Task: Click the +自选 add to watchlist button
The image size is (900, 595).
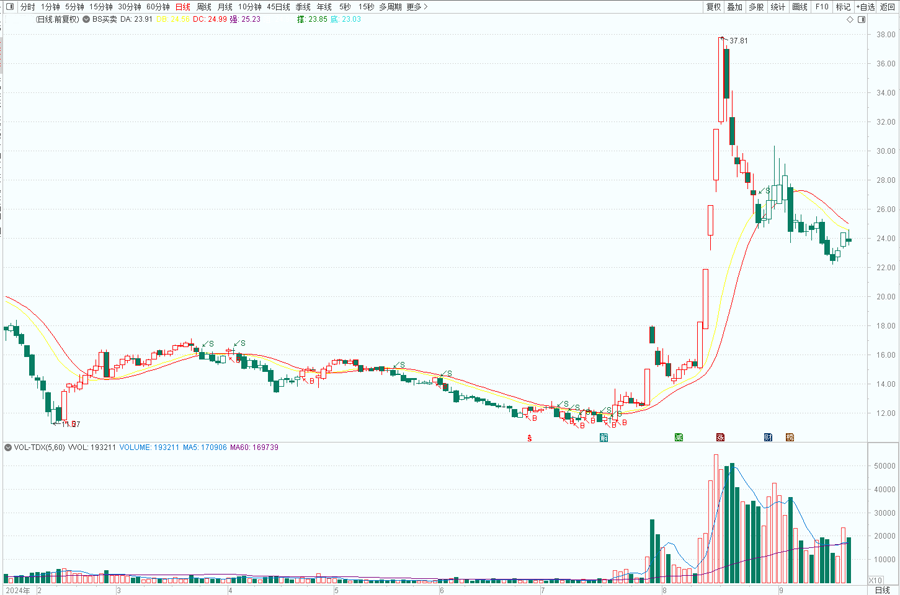Action: tap(864, 7)
